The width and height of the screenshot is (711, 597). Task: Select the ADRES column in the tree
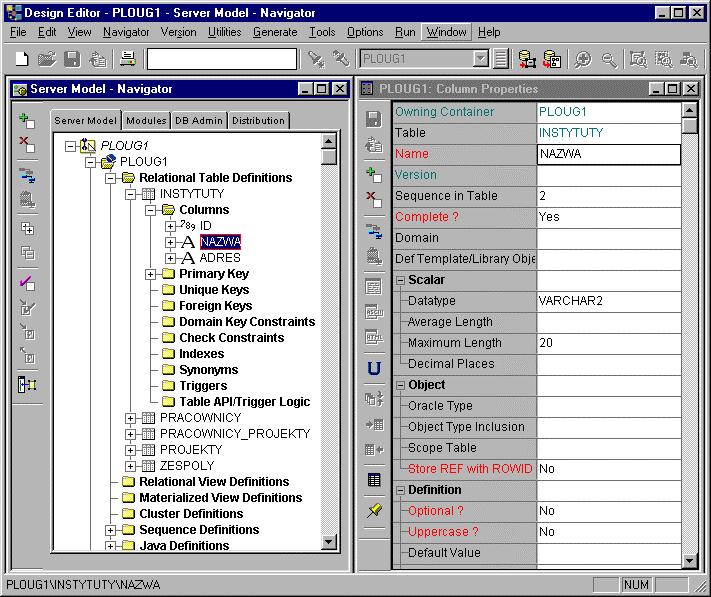pyautogui.click(x=220, y=258)
